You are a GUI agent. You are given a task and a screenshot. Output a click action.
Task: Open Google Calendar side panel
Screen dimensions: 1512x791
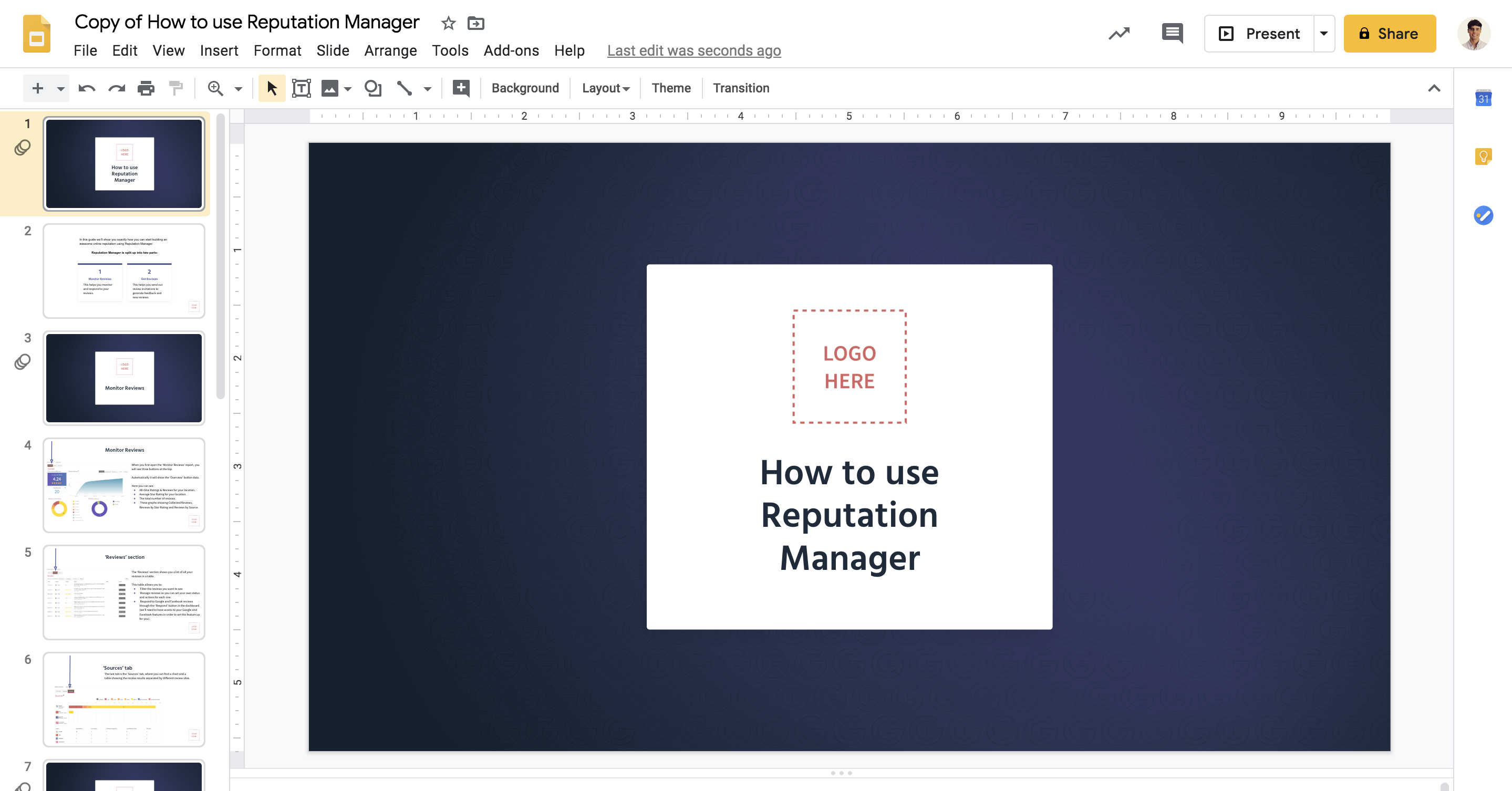click(1483, 98)
